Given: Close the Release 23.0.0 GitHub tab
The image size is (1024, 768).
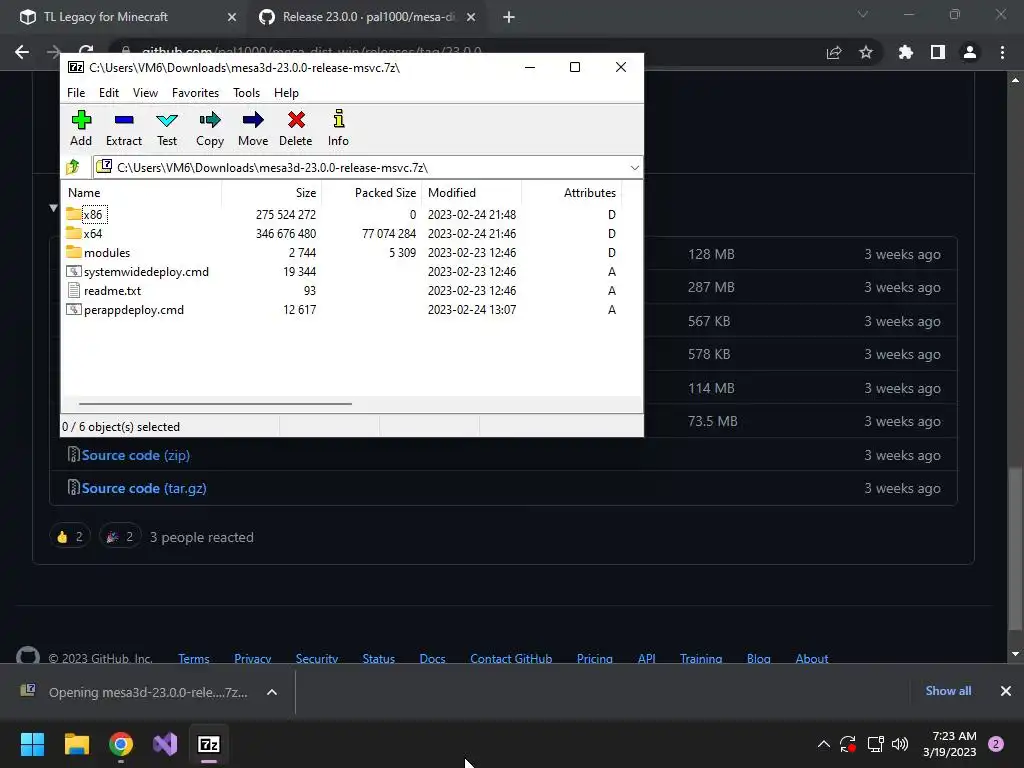Looking at the screenshot, I should pyautogui.click(x=471, y=18).
